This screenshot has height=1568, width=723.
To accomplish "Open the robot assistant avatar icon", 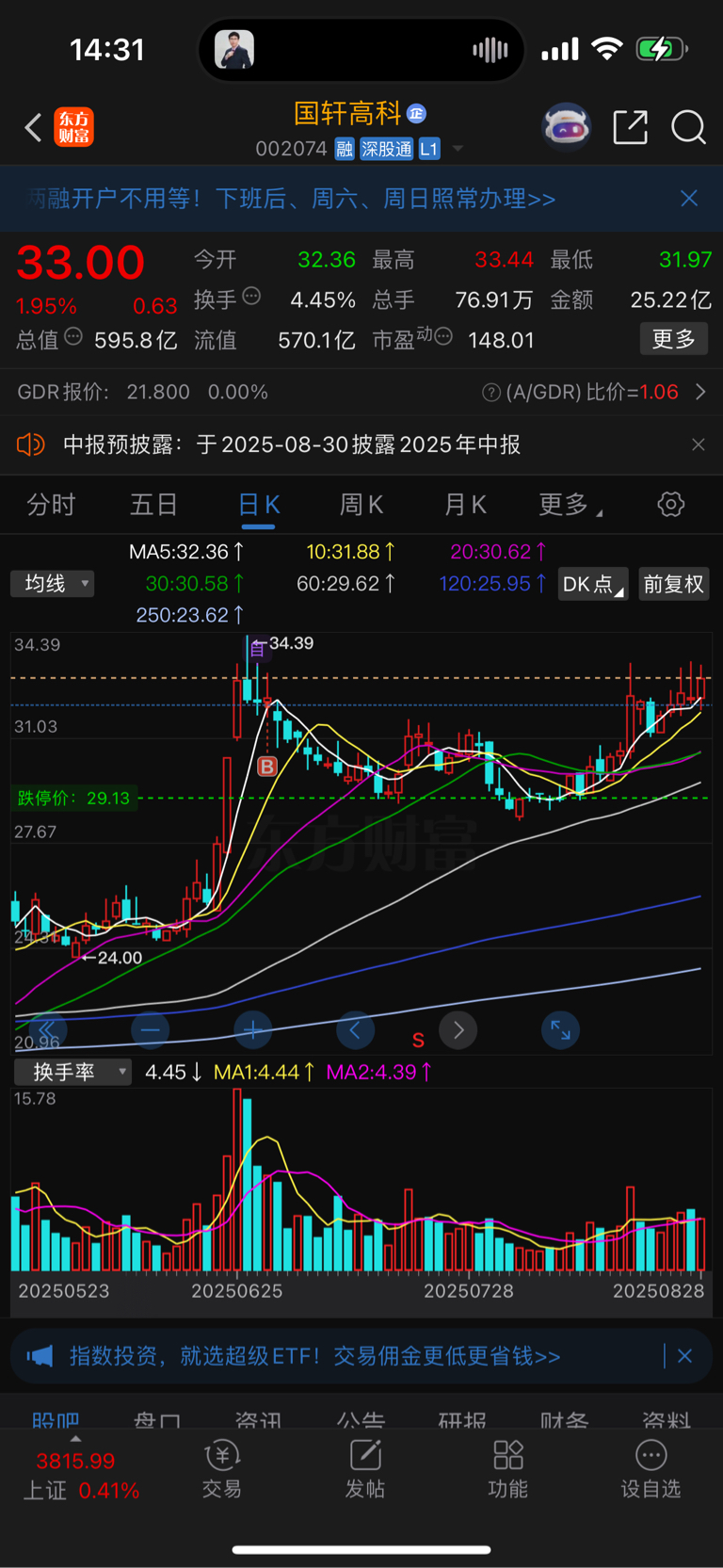I will pos(567,127).
